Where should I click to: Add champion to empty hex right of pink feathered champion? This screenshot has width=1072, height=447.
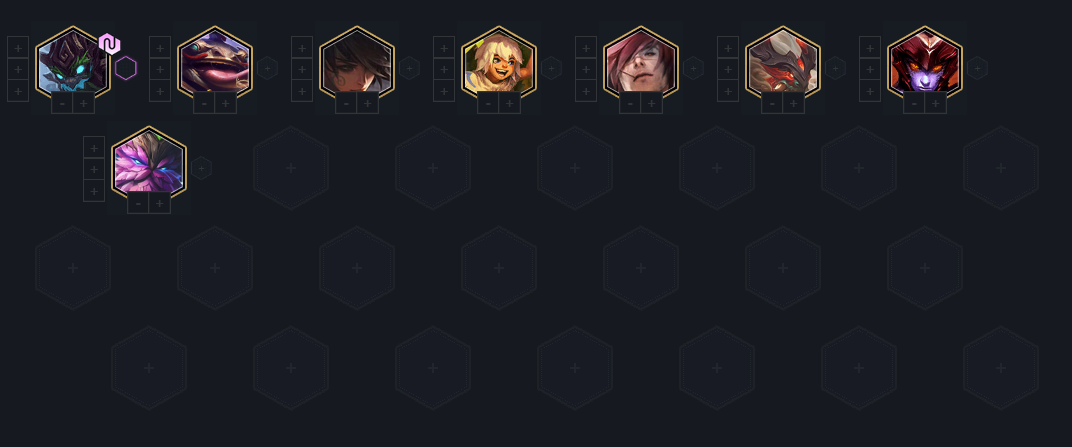pyautogui.click(x=291, y=168)
